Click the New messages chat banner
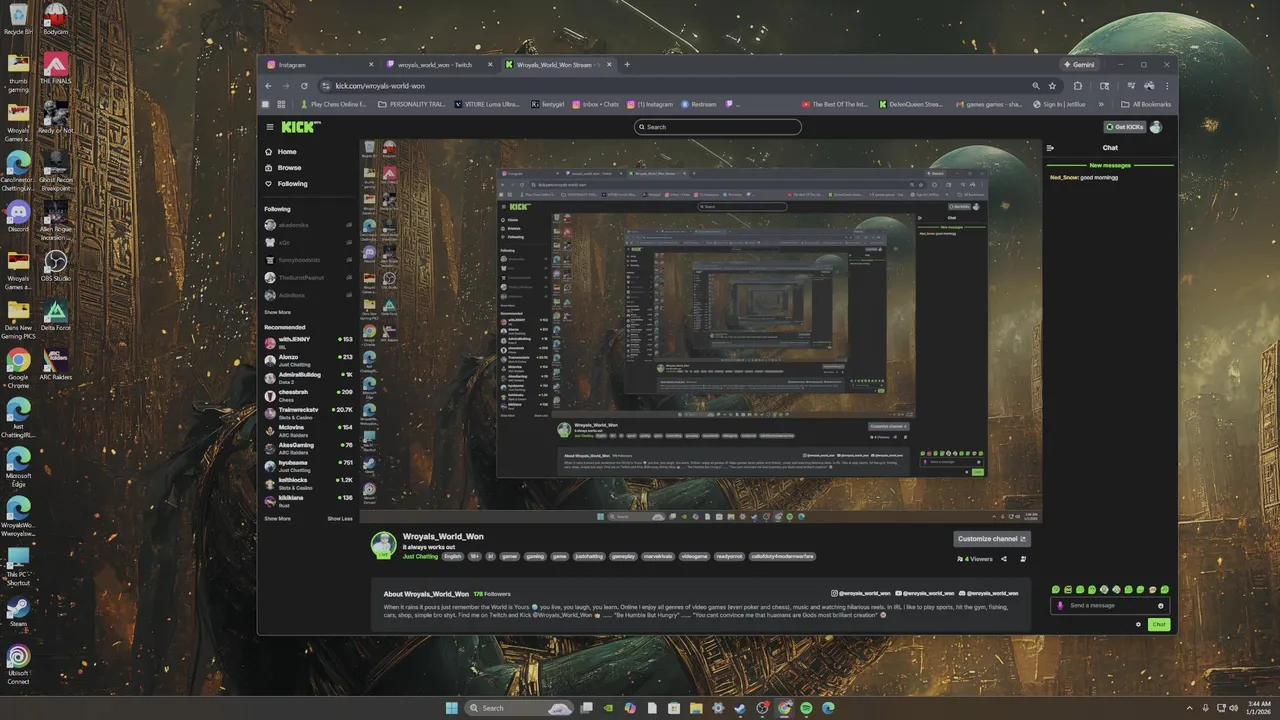This screenshot has width=1280, height=720. (x=1110, y=165)
